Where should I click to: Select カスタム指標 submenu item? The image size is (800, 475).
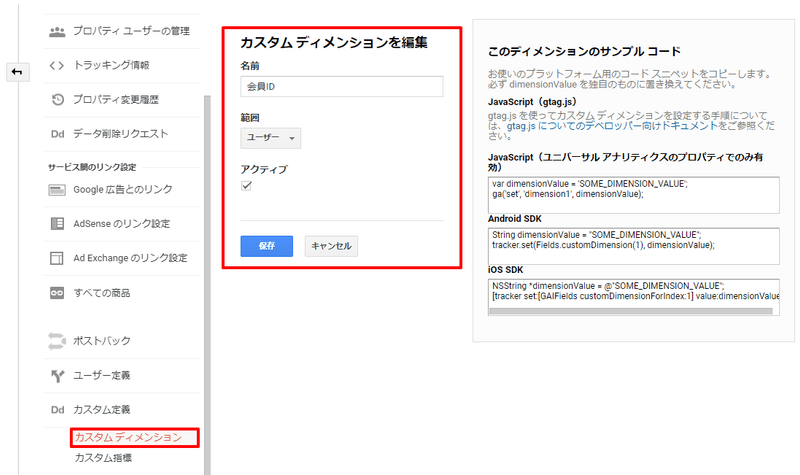pyautogui.click(x=104, y=458)
